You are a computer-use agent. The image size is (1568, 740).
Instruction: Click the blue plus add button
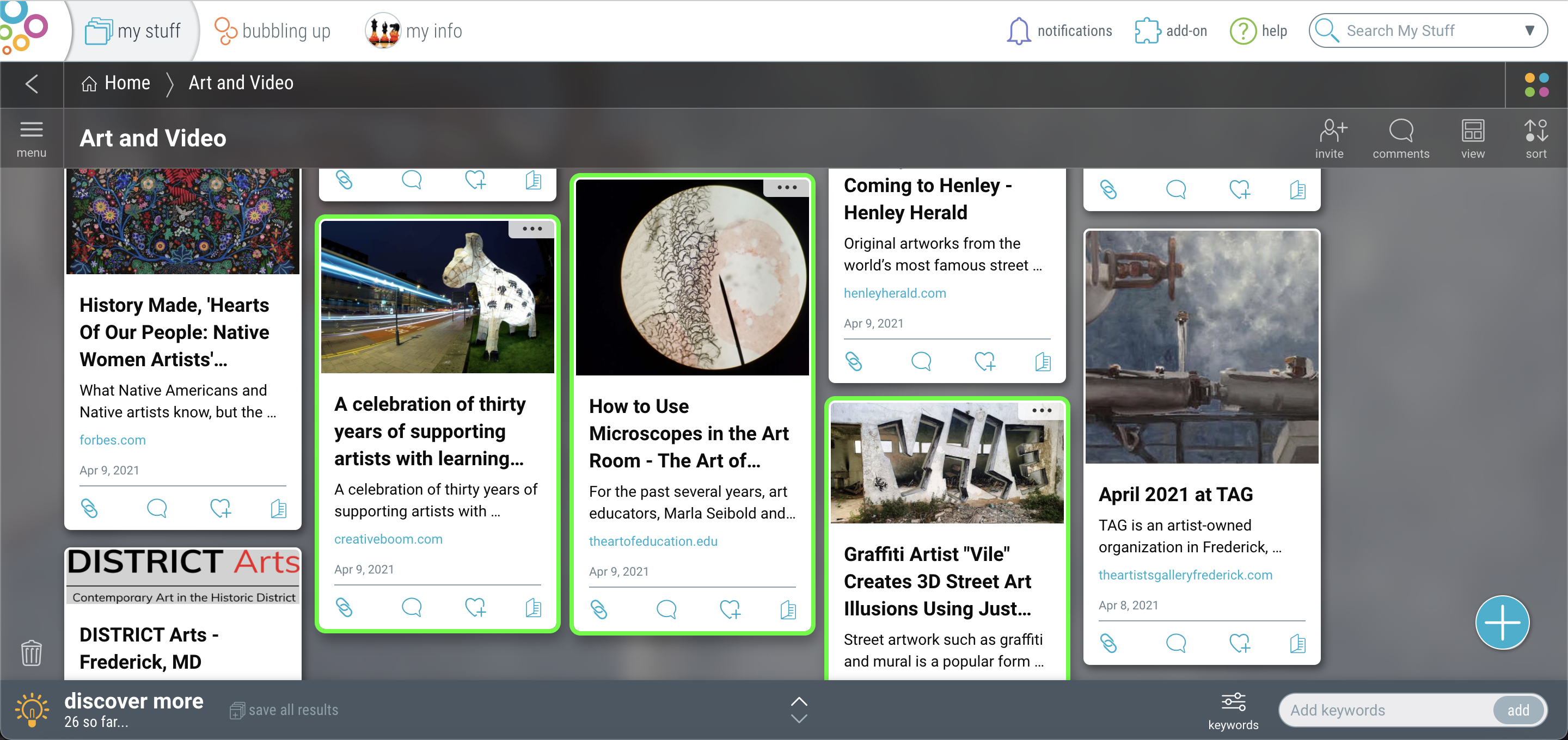click(1502, 622)
